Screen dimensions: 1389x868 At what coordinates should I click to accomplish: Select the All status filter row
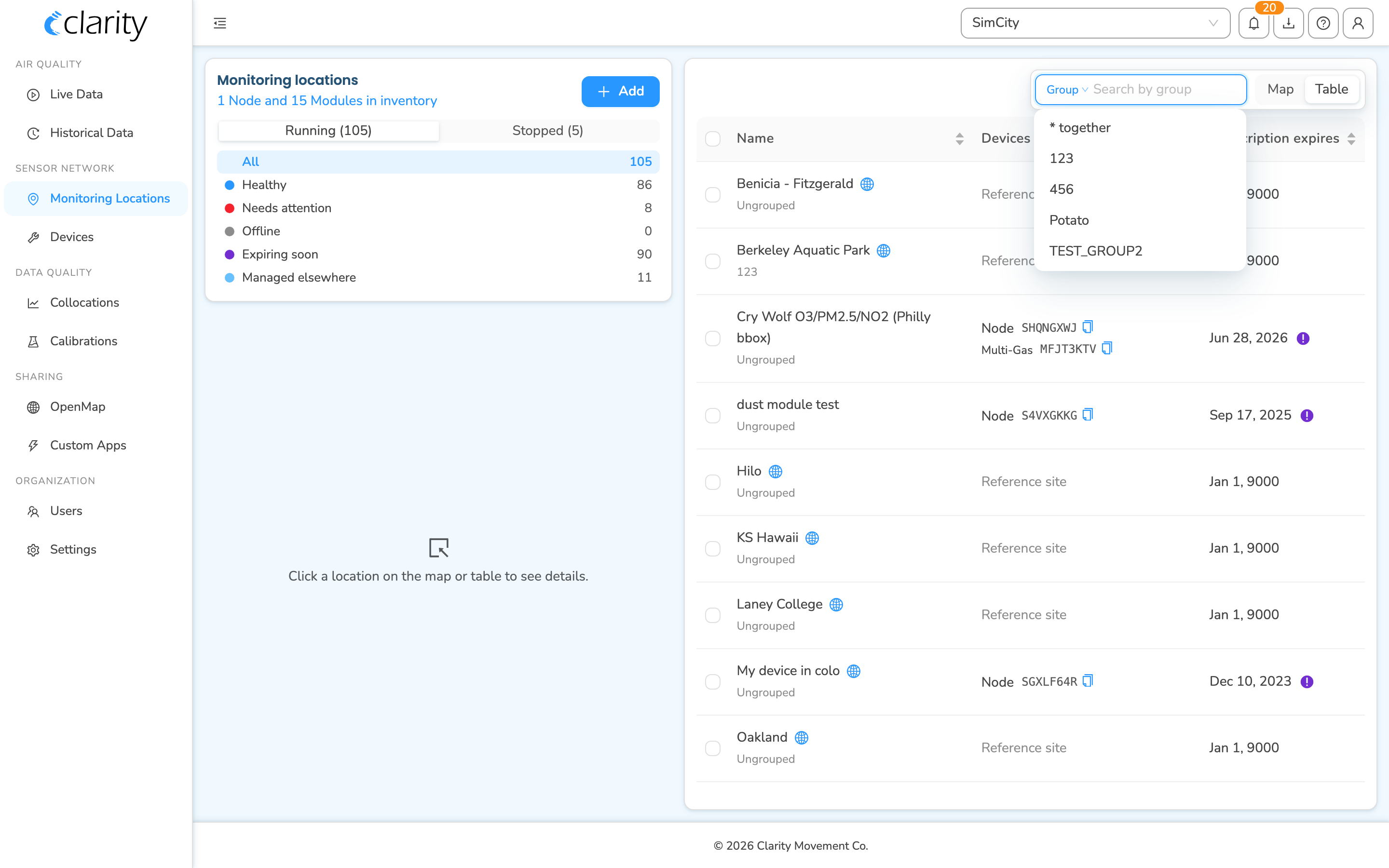tap(438, 162)
